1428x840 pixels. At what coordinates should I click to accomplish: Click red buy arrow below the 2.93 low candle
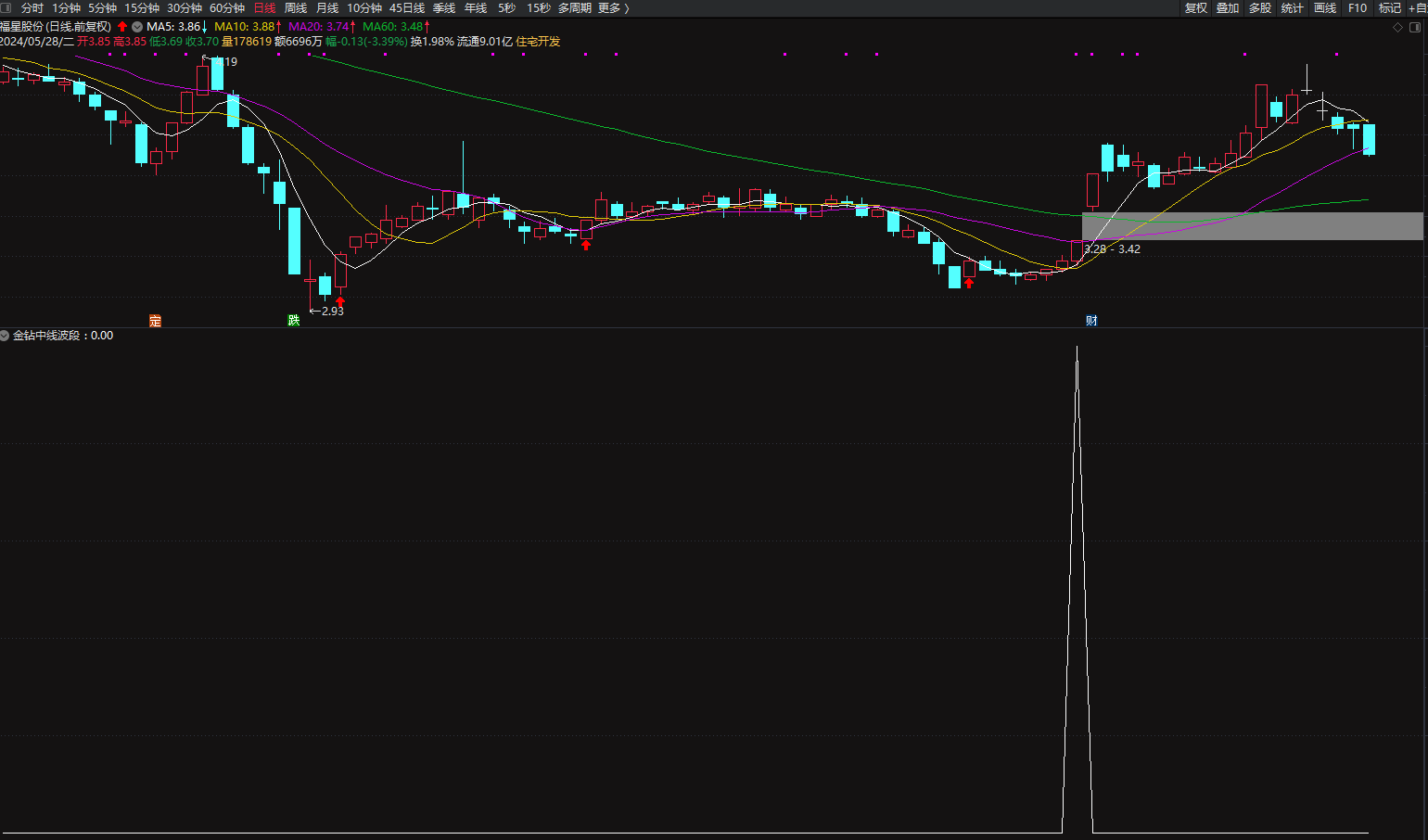pyautogui.click(x=340, y=300)
